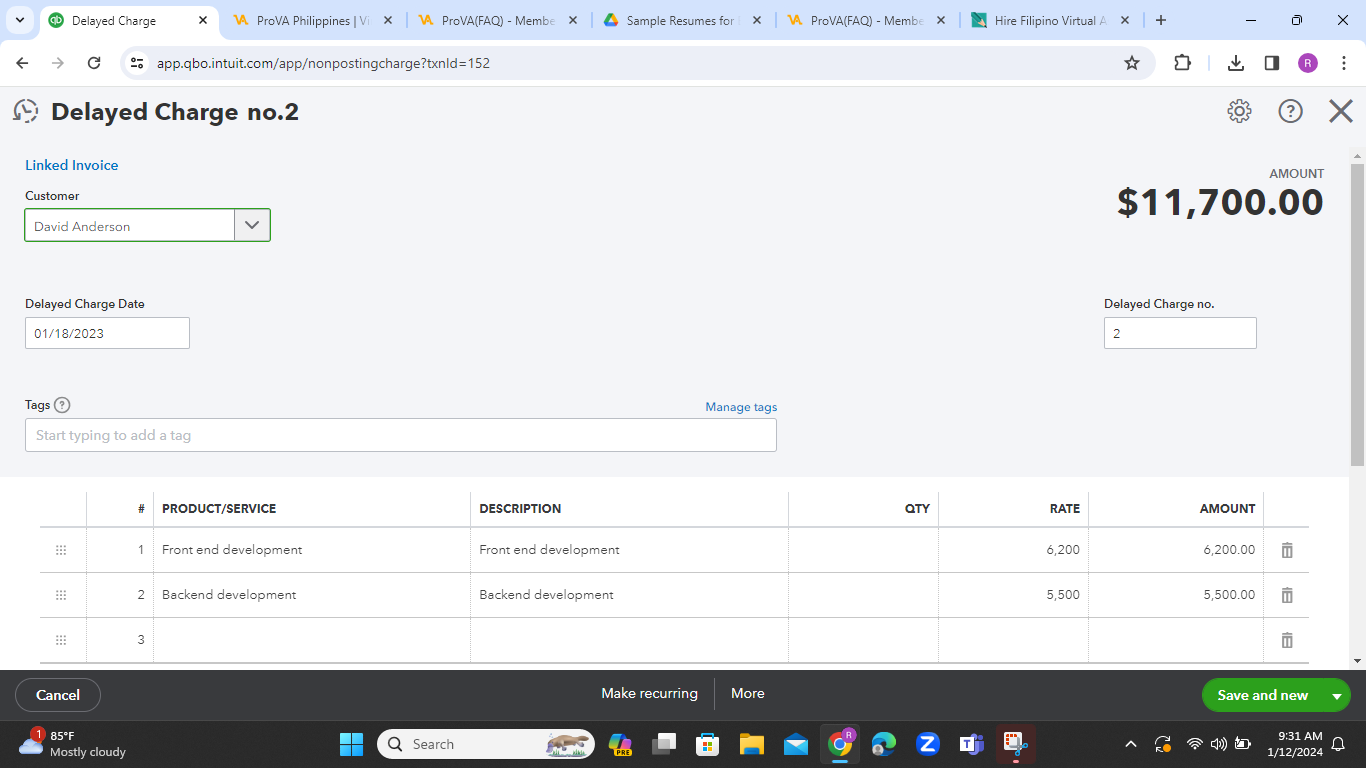1366x768 pixels.
Task: Expand the Customer dropdown arrow
Action: [252, 225]
